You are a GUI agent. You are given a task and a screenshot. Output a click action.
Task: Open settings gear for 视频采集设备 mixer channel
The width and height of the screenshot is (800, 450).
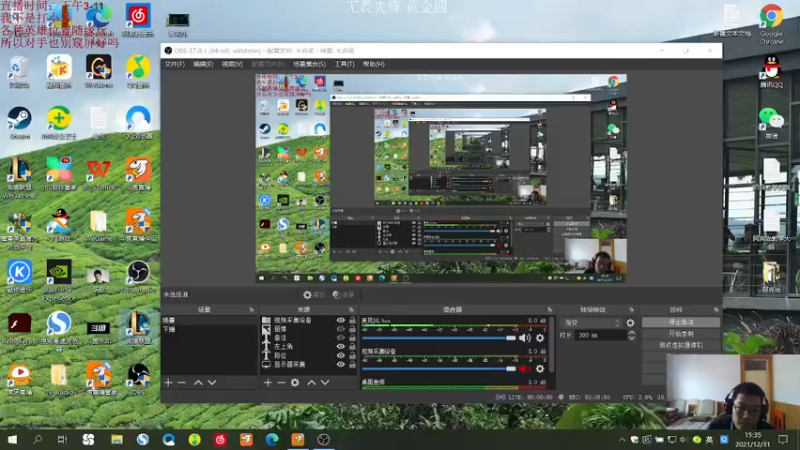(540, 368)
